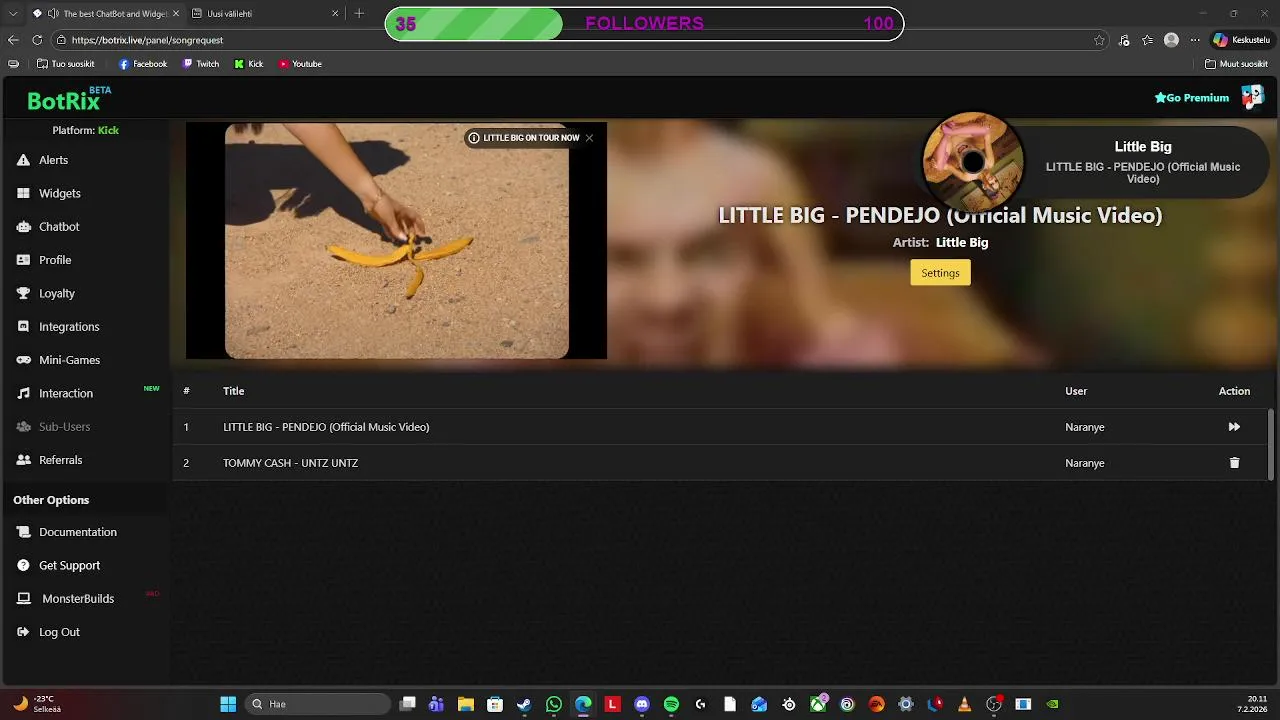
Task: Select LITTLE BIG - PENDEJO row title in queue
Action: click(x=326, y=427)
